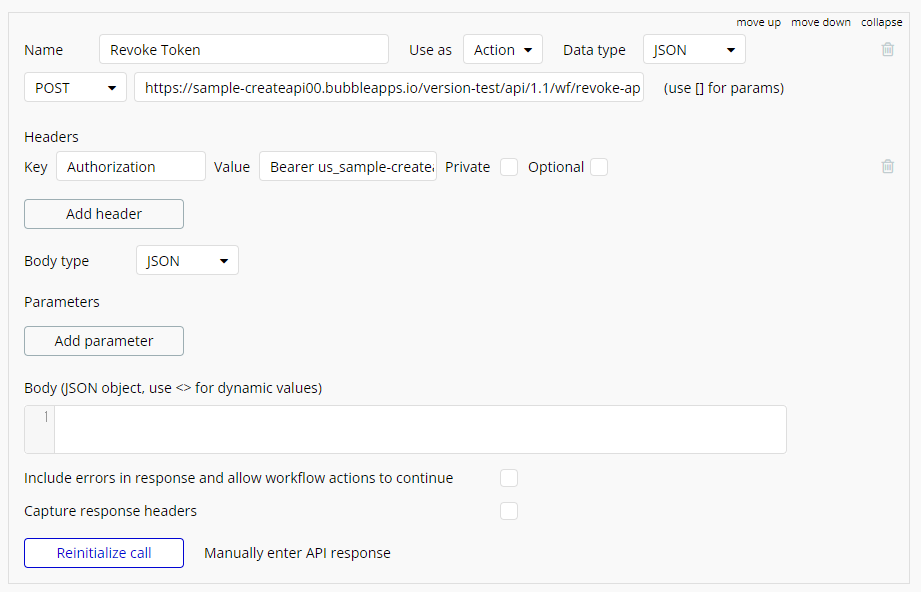Click the Add header button
The width and height of the screenshot is (921, 592).
click(x=104, y=214)
